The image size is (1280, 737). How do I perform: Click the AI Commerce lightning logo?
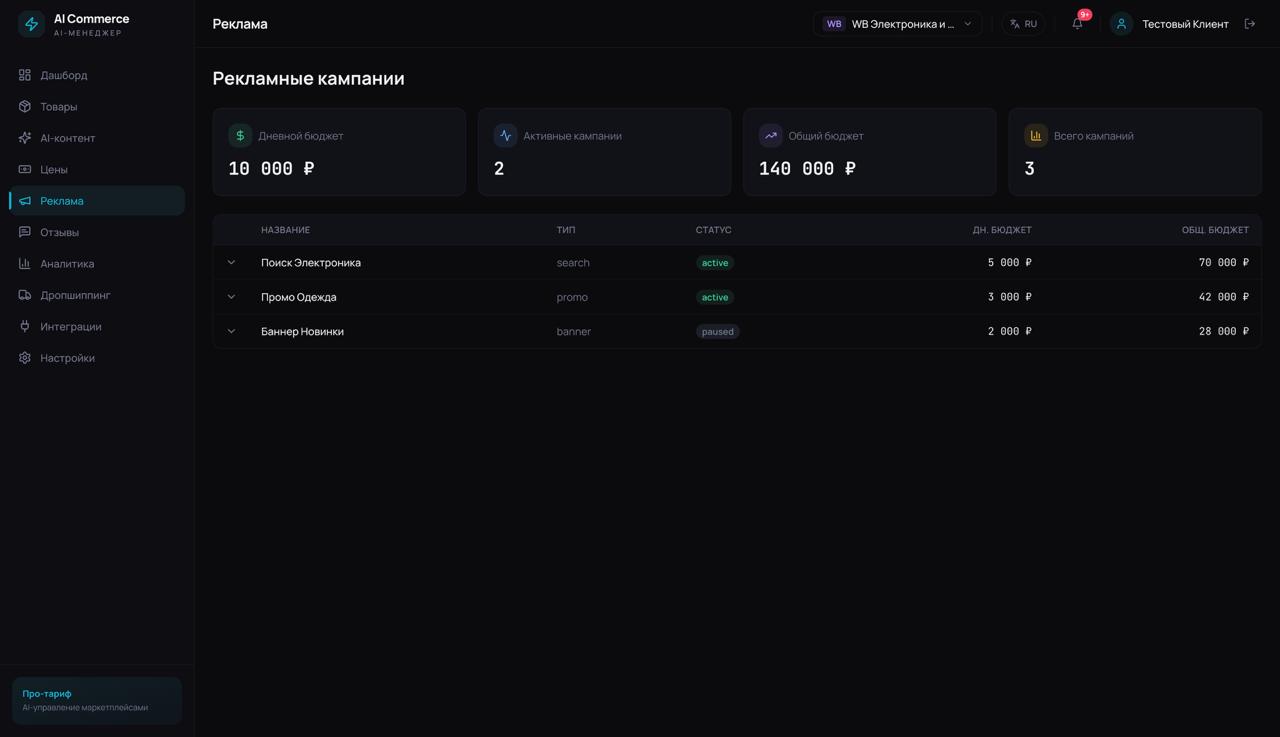(x=32, y=24)
